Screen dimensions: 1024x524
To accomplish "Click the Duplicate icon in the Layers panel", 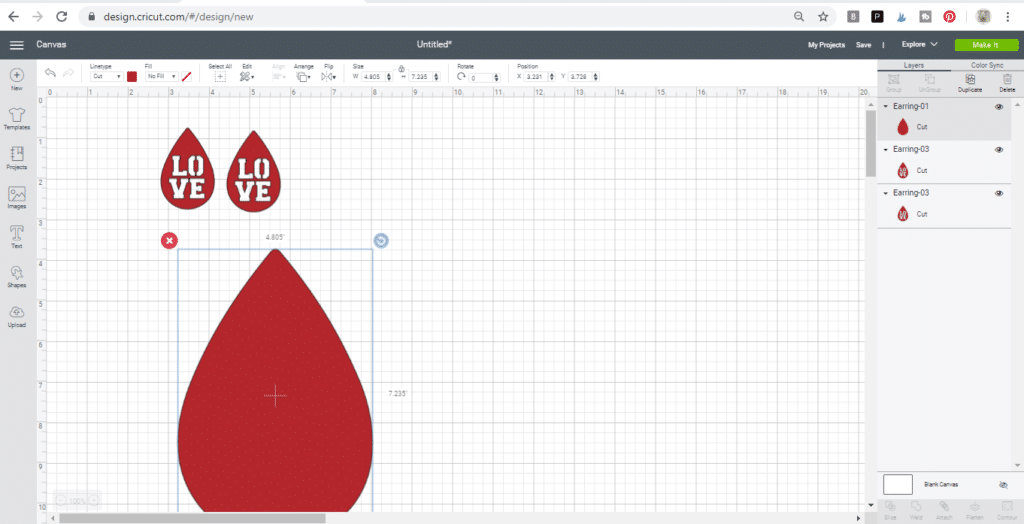I will click(969, 81).
